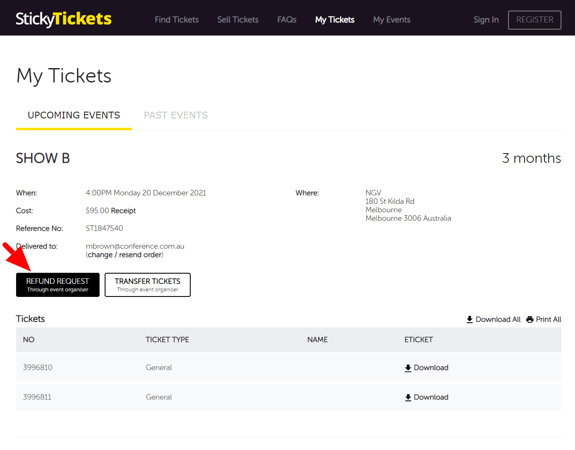Click General type in row 3996810
Screen dimensions: 575x450
[x=159, y=367]
